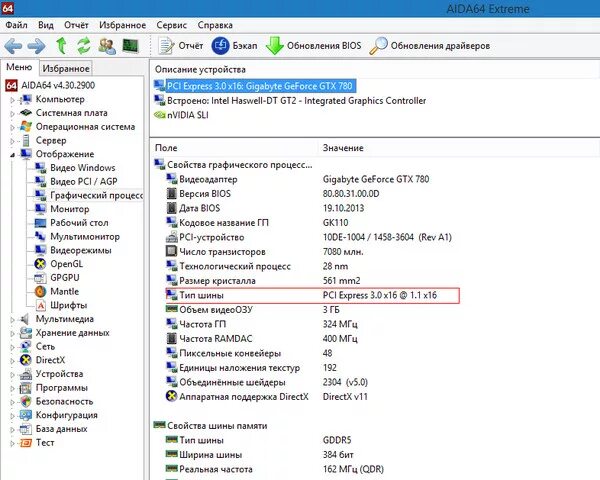
Task: Select Видео Windows tree item
Action: (x=83, y=168)
